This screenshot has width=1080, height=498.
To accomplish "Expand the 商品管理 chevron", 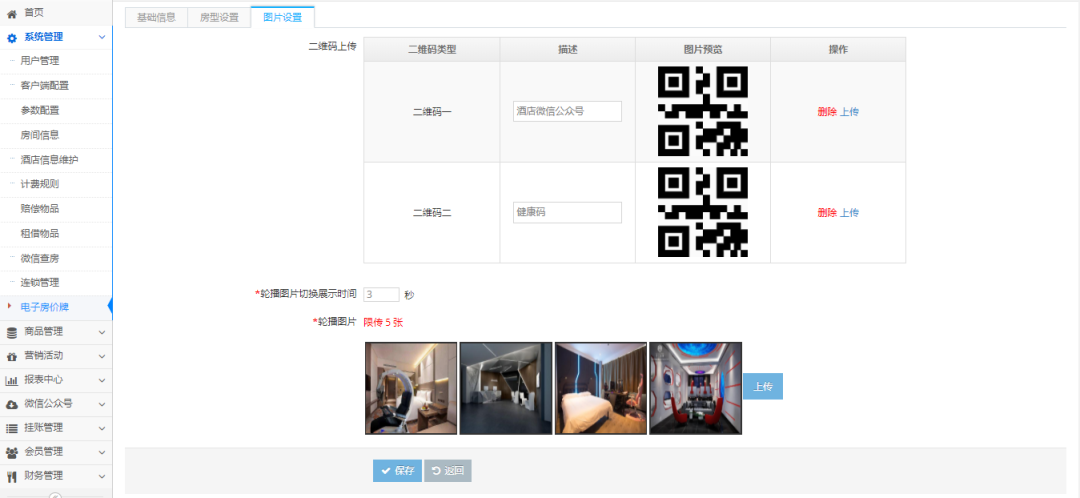I will click(102, 332).
